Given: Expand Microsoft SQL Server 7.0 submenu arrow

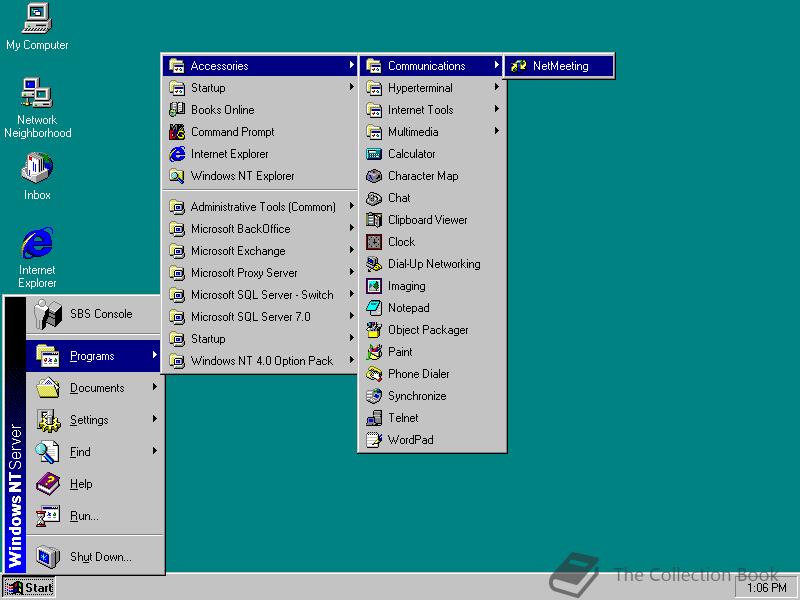Looking at the screenshot, I should pos(352,316).
